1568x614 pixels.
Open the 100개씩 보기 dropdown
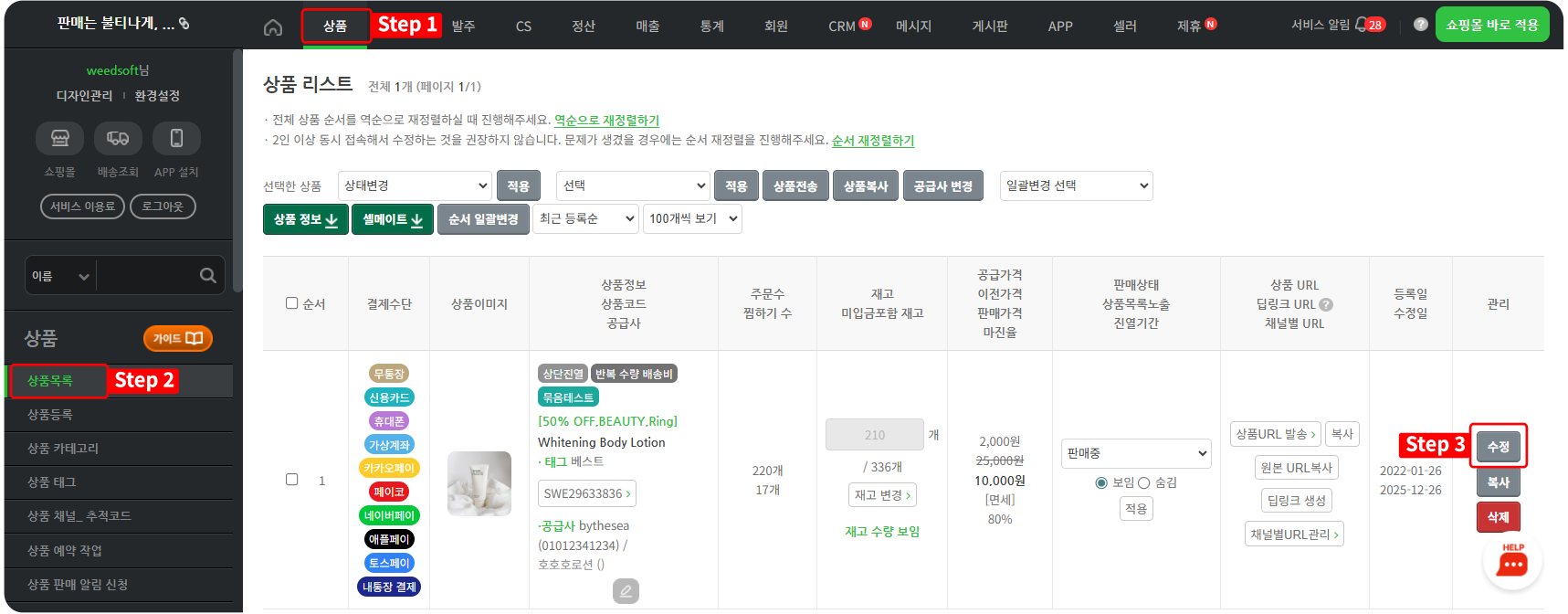(x=692, y=219)
